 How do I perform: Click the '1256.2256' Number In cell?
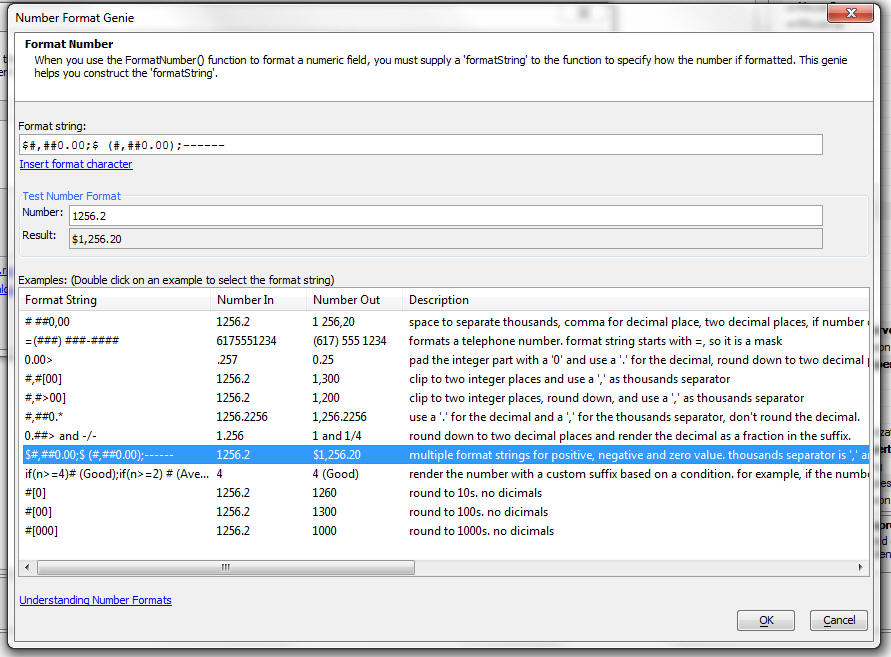[x=242, y=417]
